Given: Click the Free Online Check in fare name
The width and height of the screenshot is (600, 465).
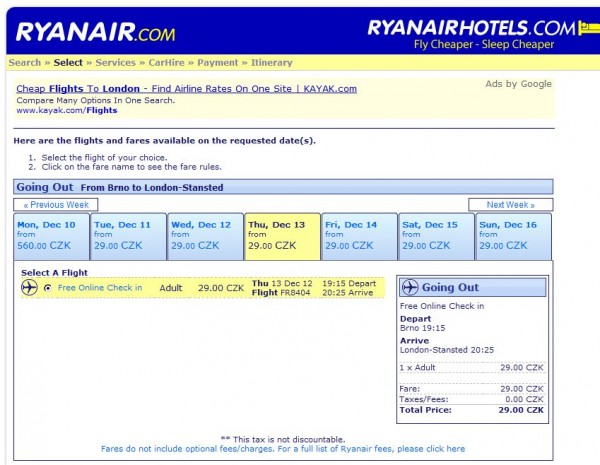Looking at the screenshot, I should coord(99,288).
